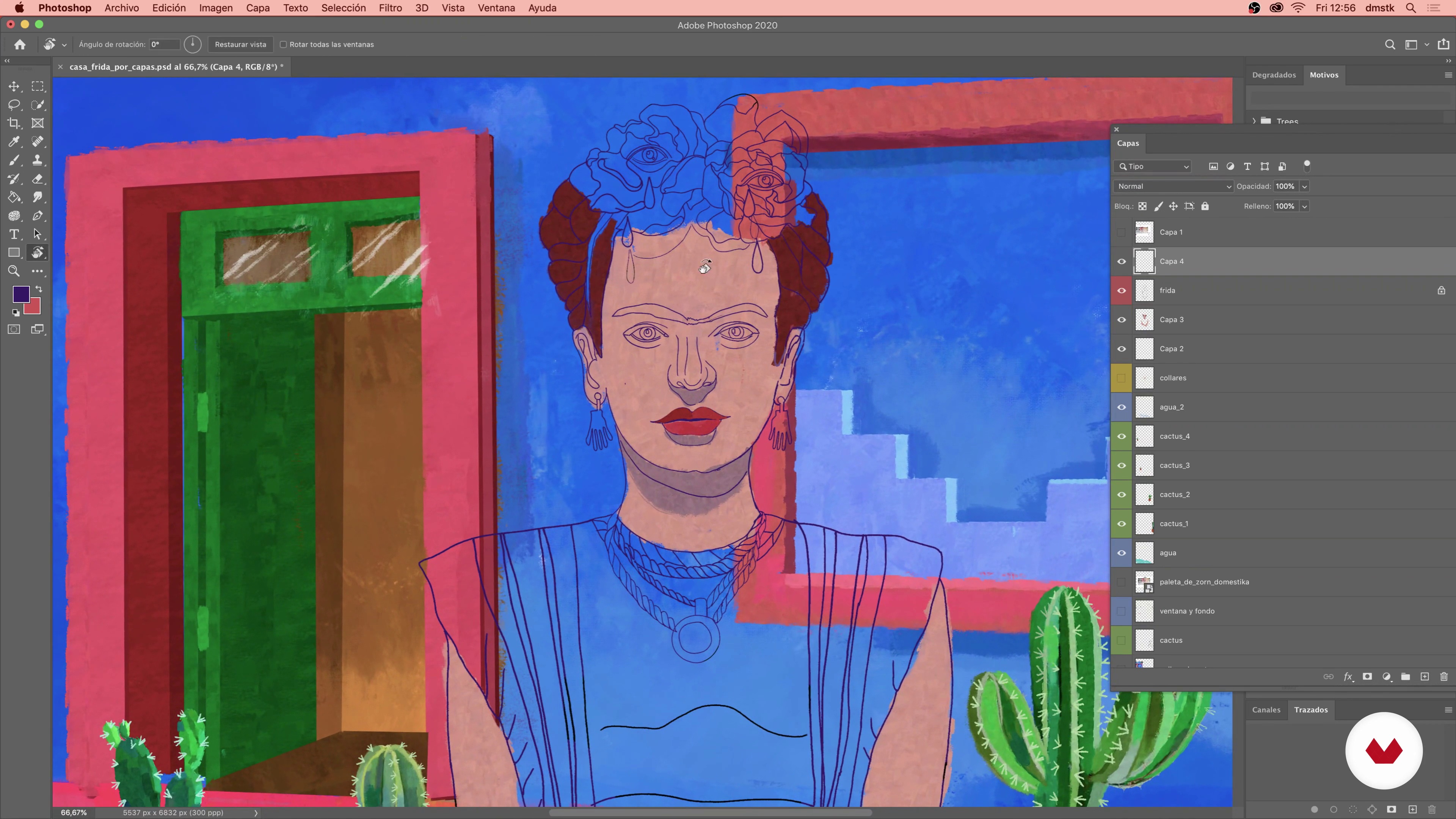1456x819 pixels.
Task: Hide the Capa 3 layer
Action: 1122,320
